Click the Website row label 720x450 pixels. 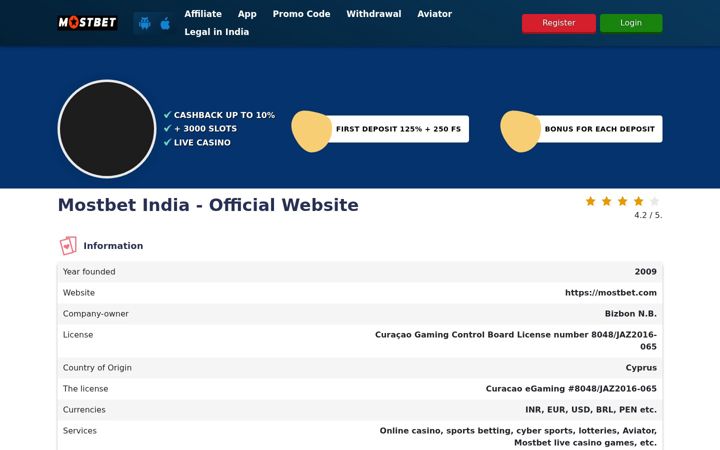click(79, 292)
